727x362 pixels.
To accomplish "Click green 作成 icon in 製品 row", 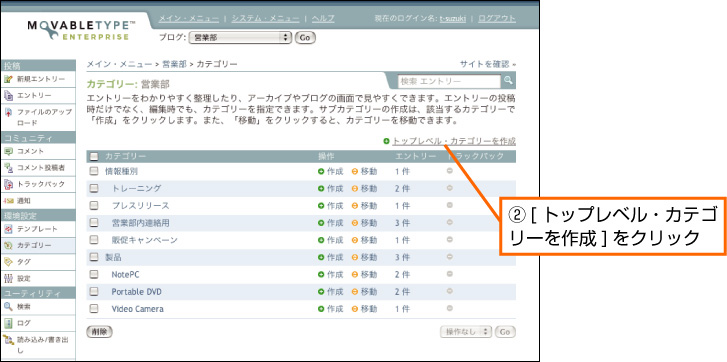I will [x=321, y=257].
